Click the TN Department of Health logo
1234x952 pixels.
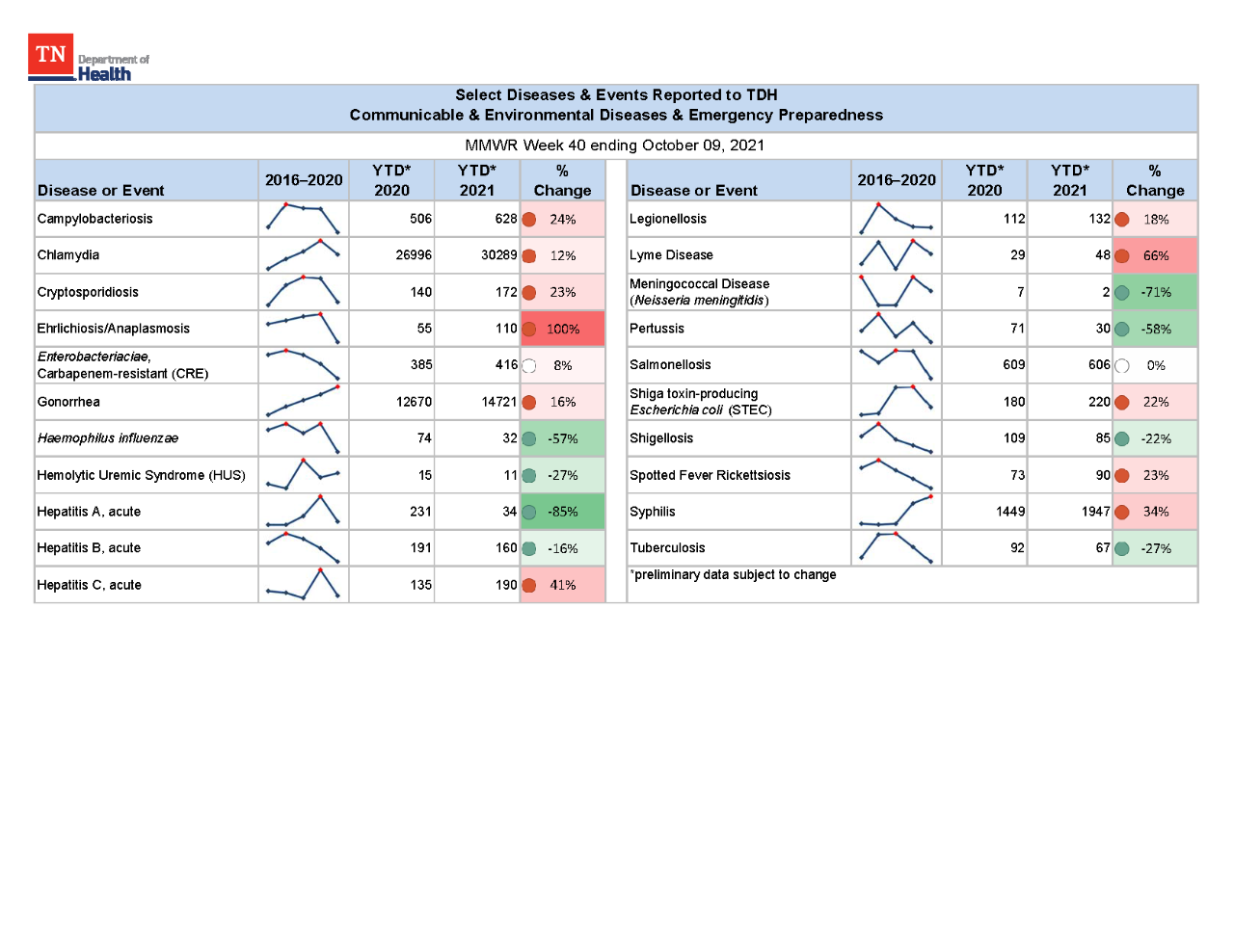[89, 58]
